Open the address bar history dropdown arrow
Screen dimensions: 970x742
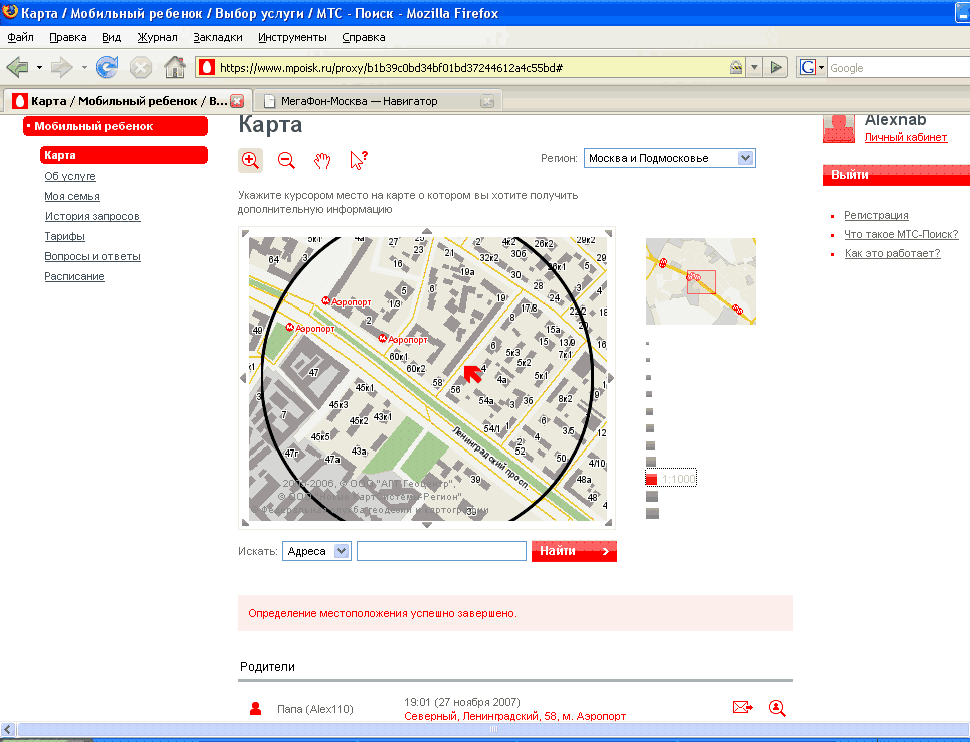click(x=753, y=67)
